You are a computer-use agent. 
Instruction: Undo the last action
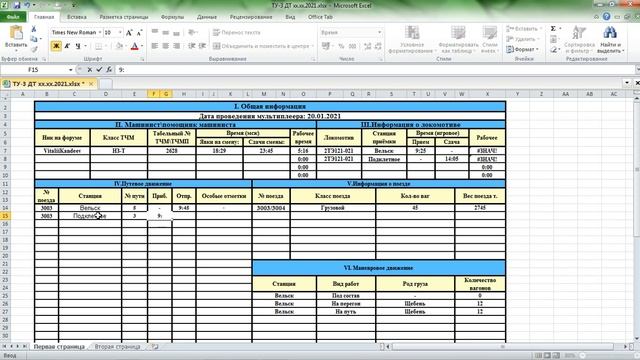[x=28, y=5]
